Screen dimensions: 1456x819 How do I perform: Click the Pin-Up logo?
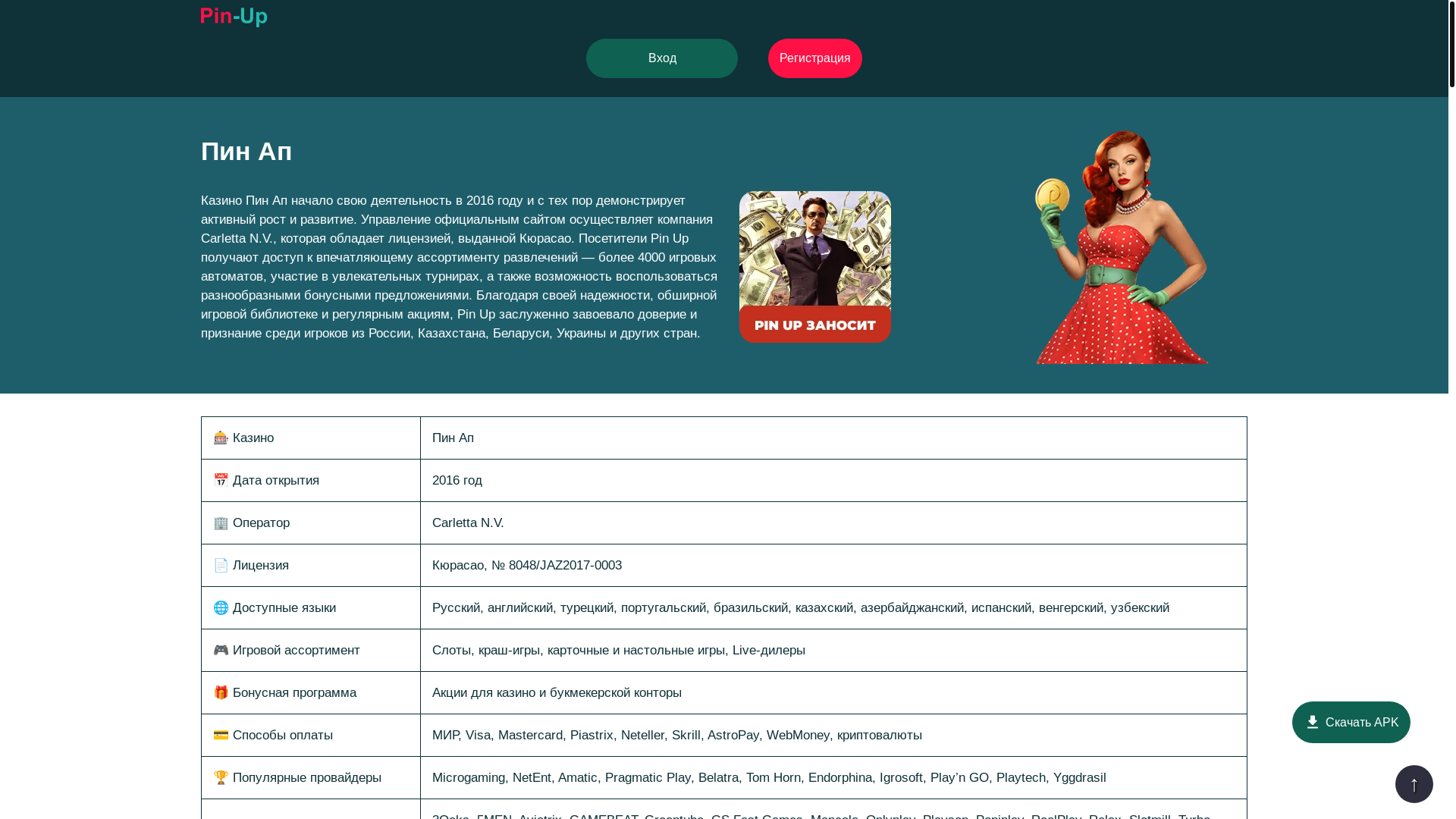click(234, 17)
